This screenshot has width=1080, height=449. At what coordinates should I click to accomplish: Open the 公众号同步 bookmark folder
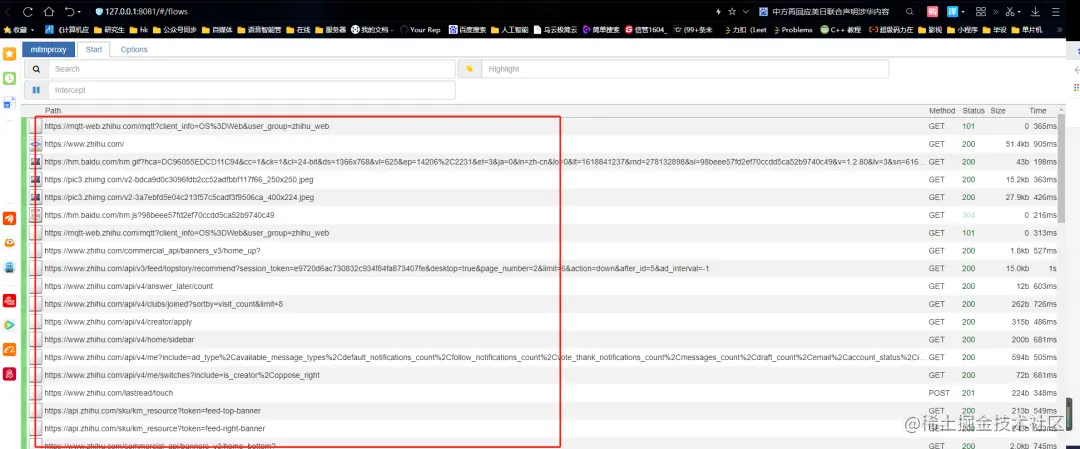click(x=174, y=30)
